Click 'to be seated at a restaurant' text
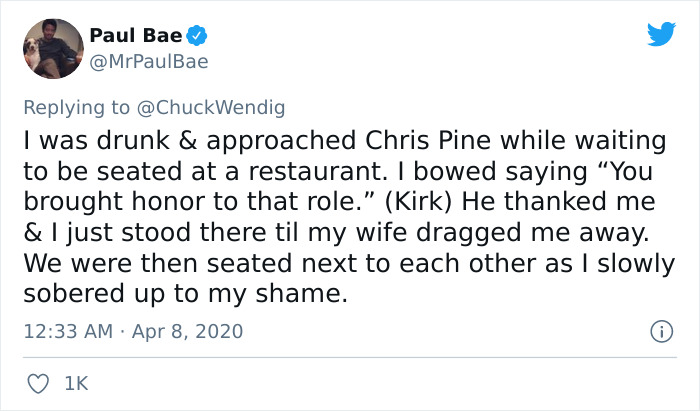 [x=205, y=172]
